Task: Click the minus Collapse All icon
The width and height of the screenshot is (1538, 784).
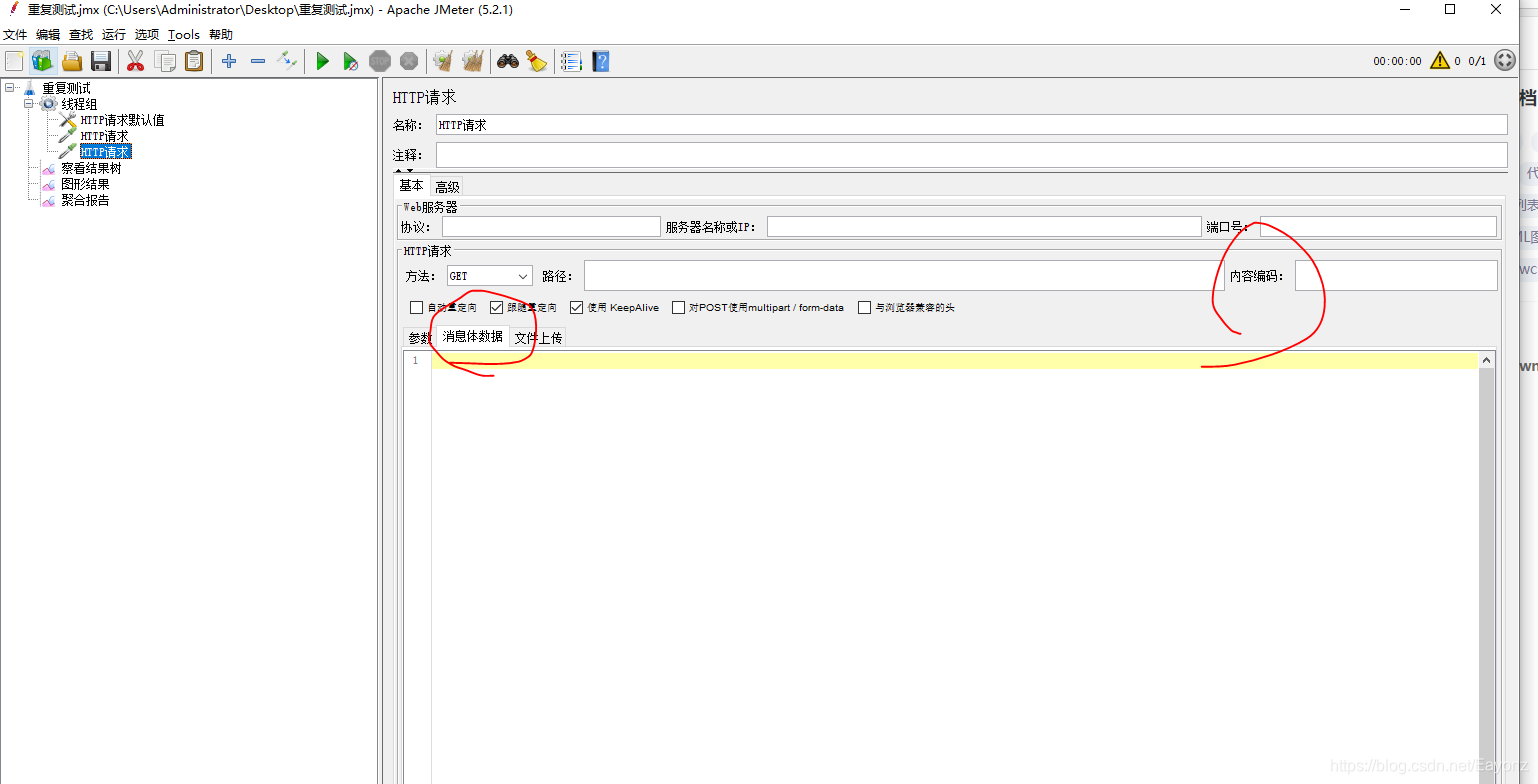Action: click(258, 61)
